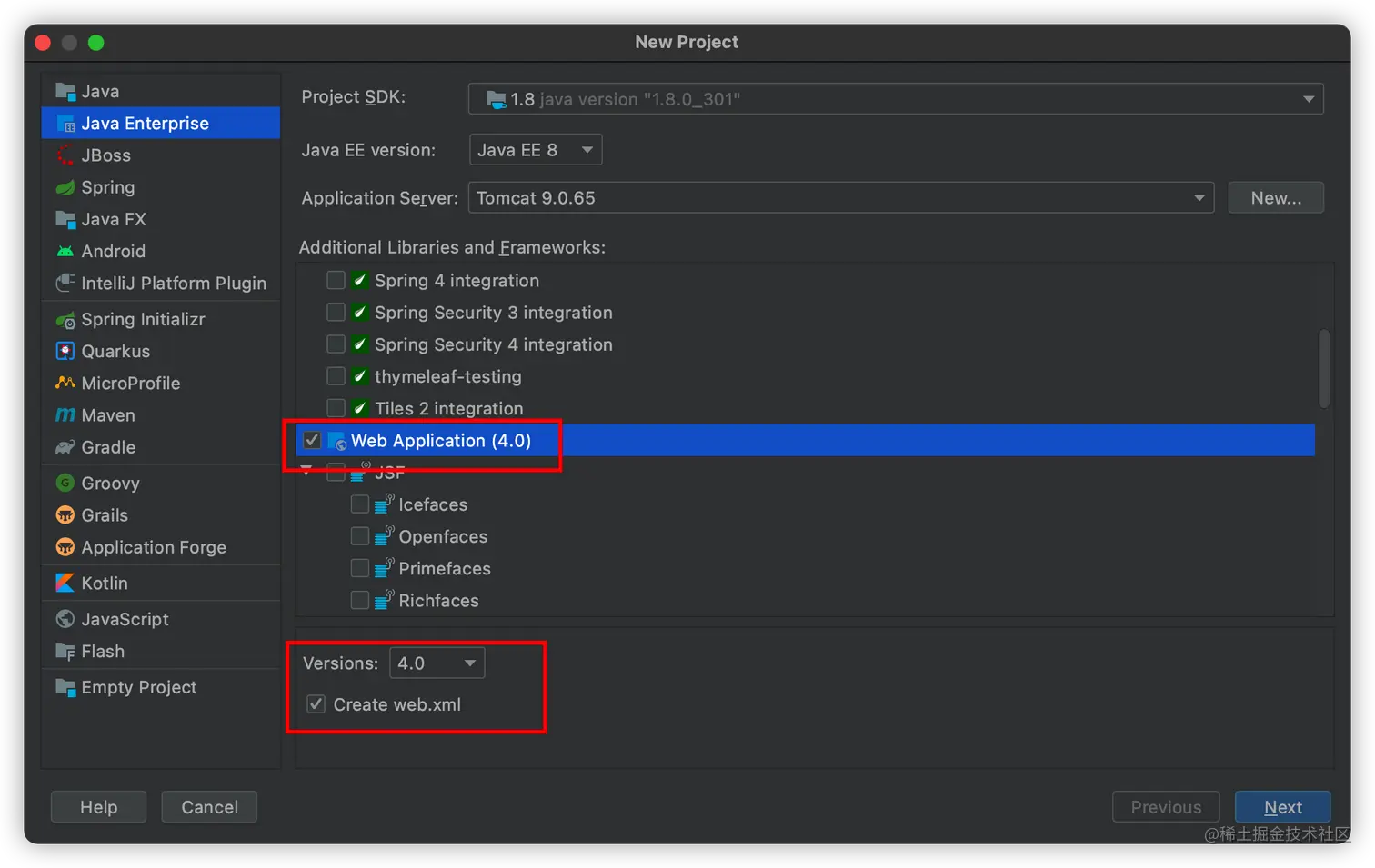
Task: Click the Richfaces framework icon
Action: [384, 599]
